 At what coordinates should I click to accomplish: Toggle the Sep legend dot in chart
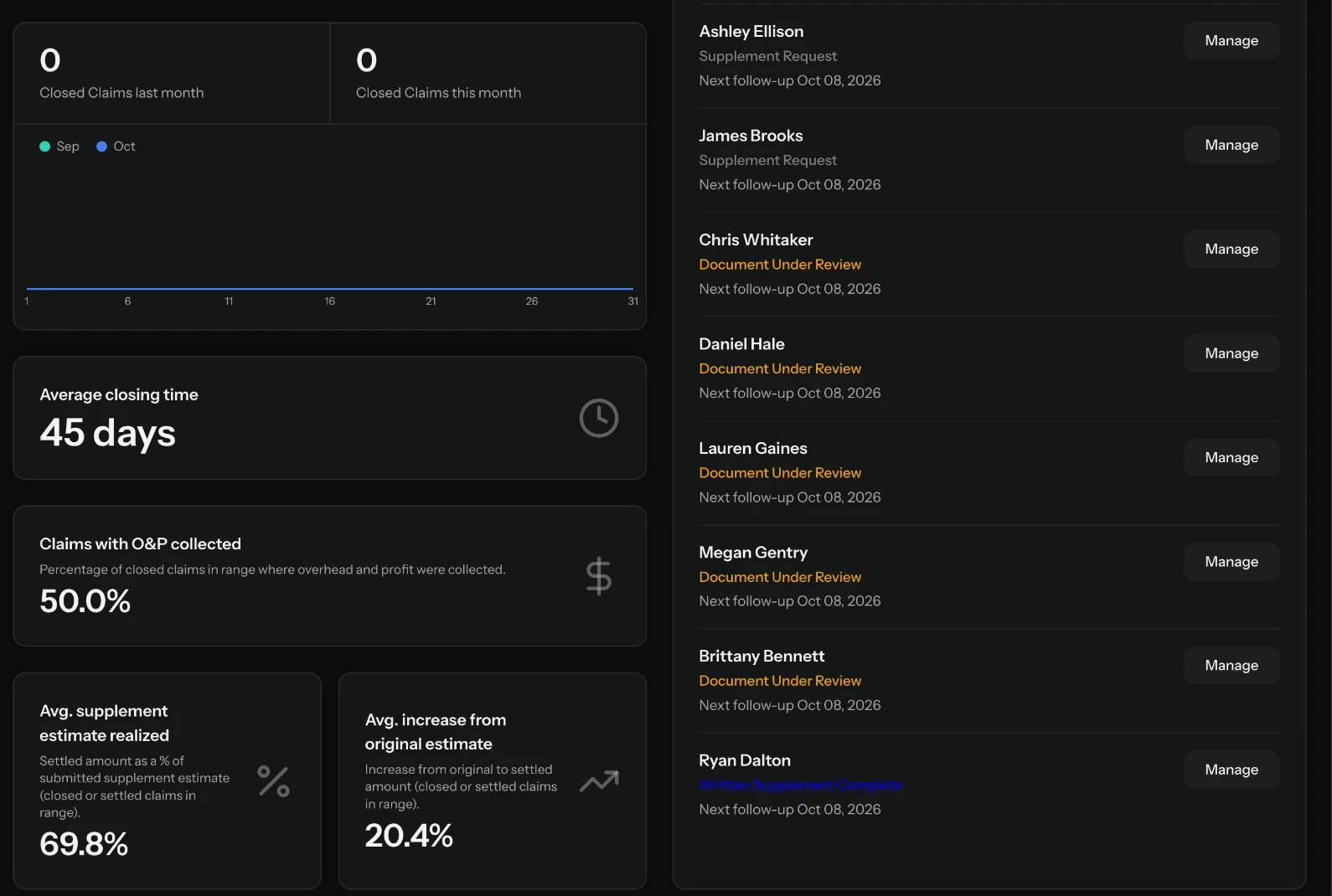(44, 147)
